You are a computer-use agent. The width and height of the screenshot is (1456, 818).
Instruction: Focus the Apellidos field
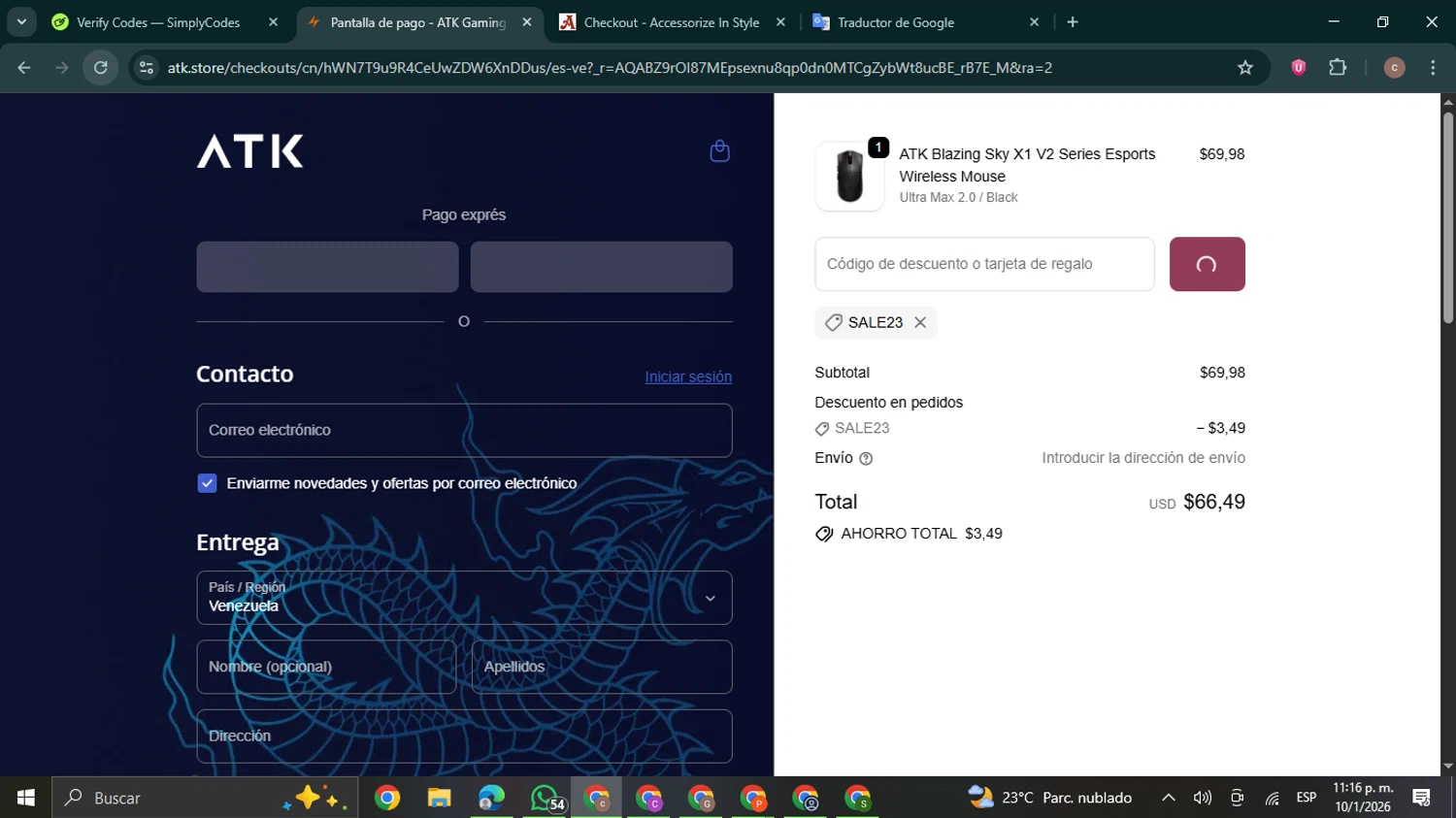tap(602, 667)
